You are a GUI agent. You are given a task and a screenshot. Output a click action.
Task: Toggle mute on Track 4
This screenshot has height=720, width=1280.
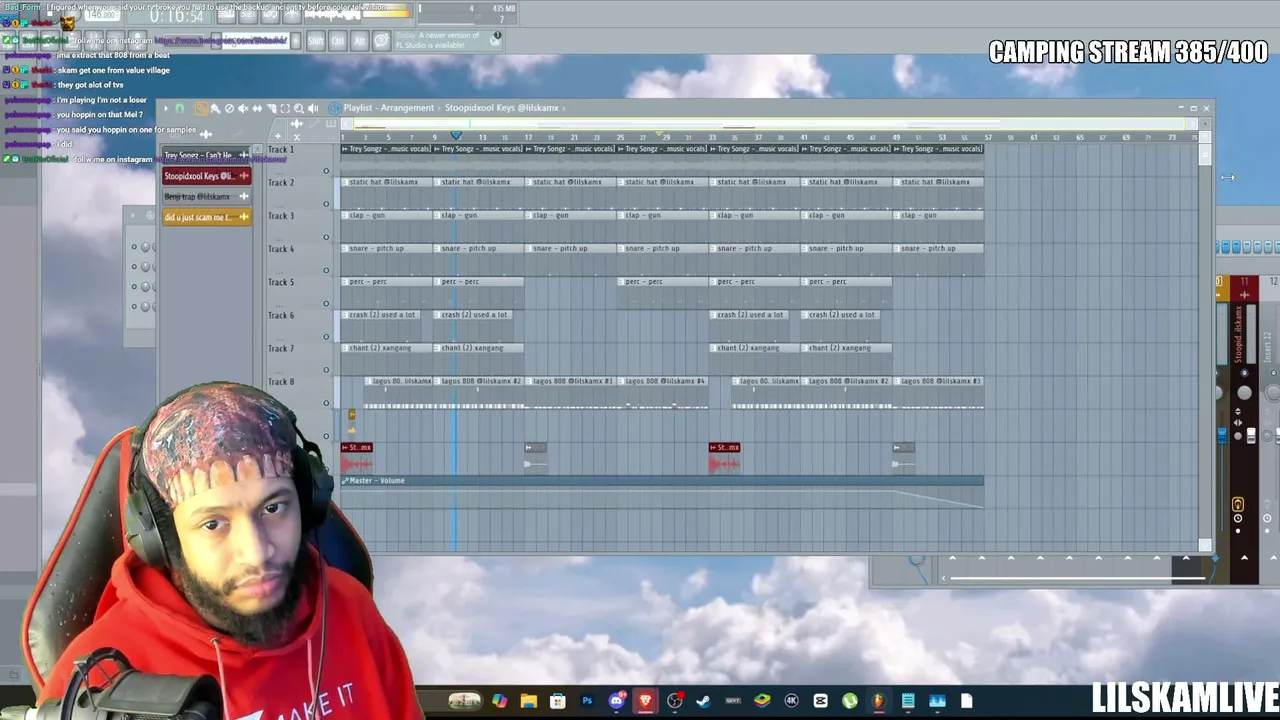326,270
